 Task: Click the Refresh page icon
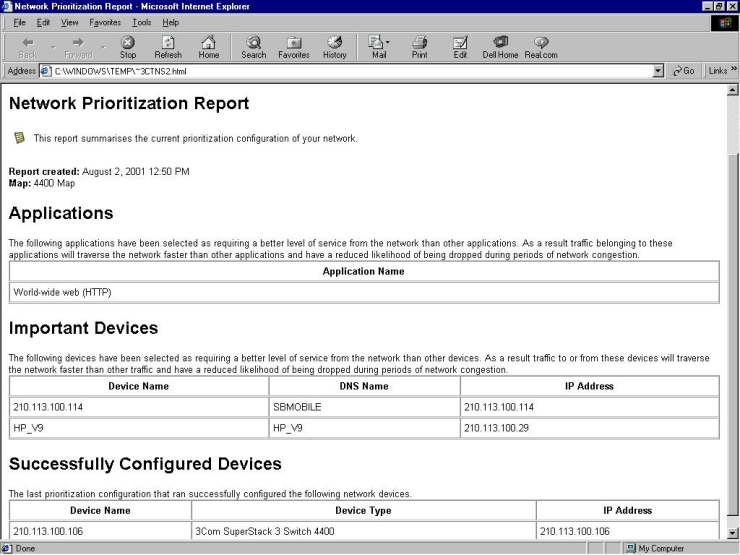[170, 44]
